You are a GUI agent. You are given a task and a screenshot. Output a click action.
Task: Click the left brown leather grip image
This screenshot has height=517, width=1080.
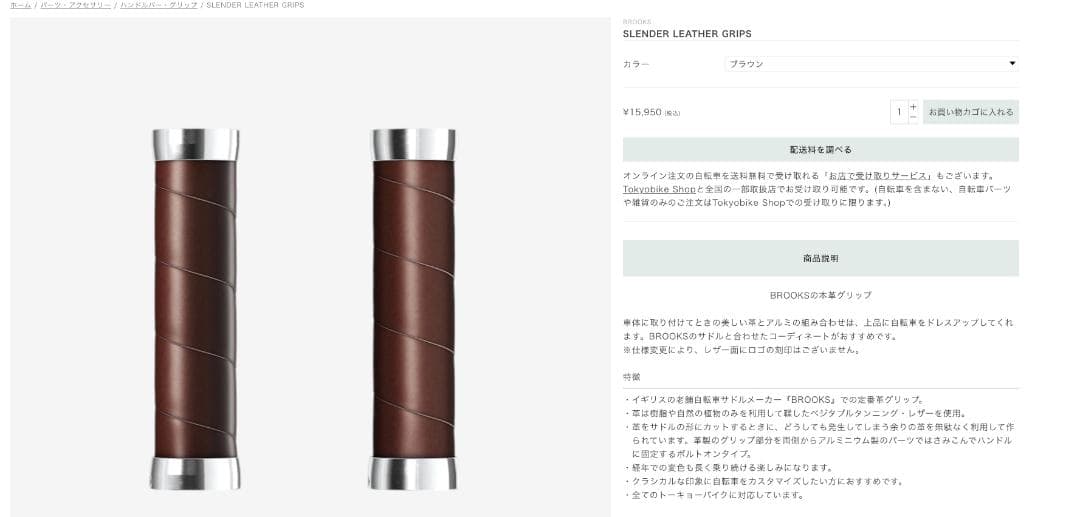point(196,309)
